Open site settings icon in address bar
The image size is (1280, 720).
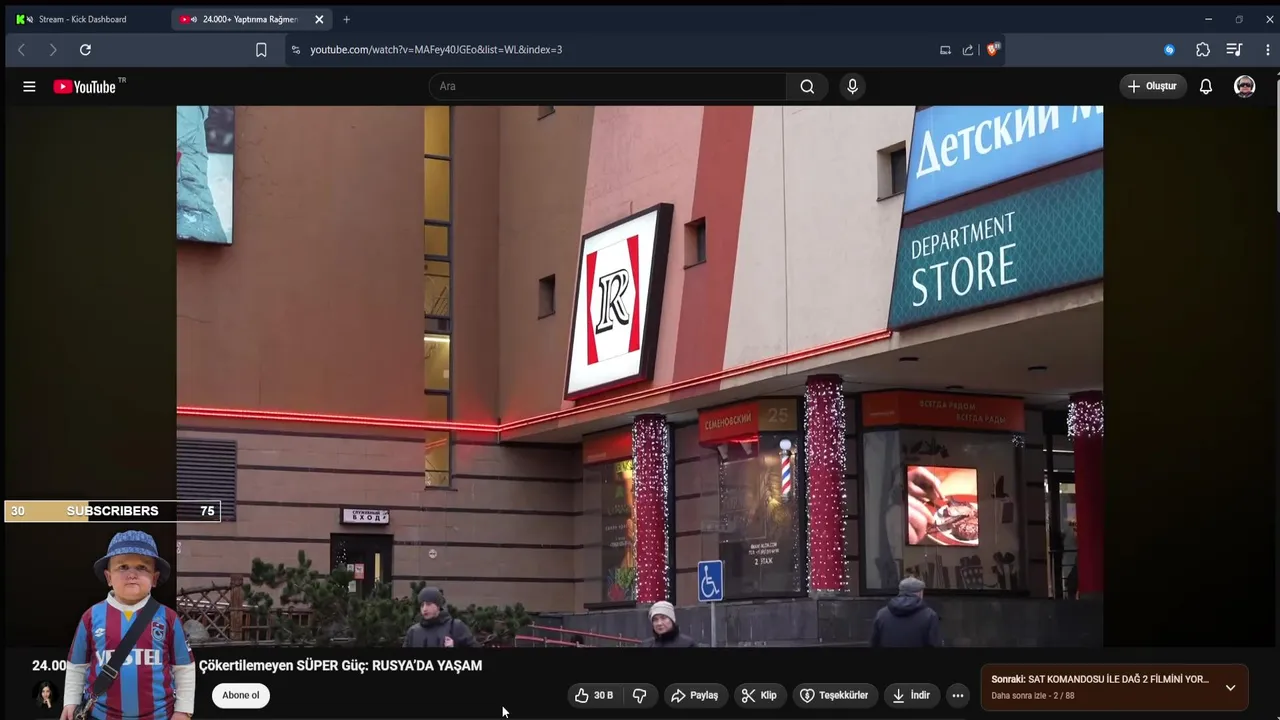[x=295, y=50]
